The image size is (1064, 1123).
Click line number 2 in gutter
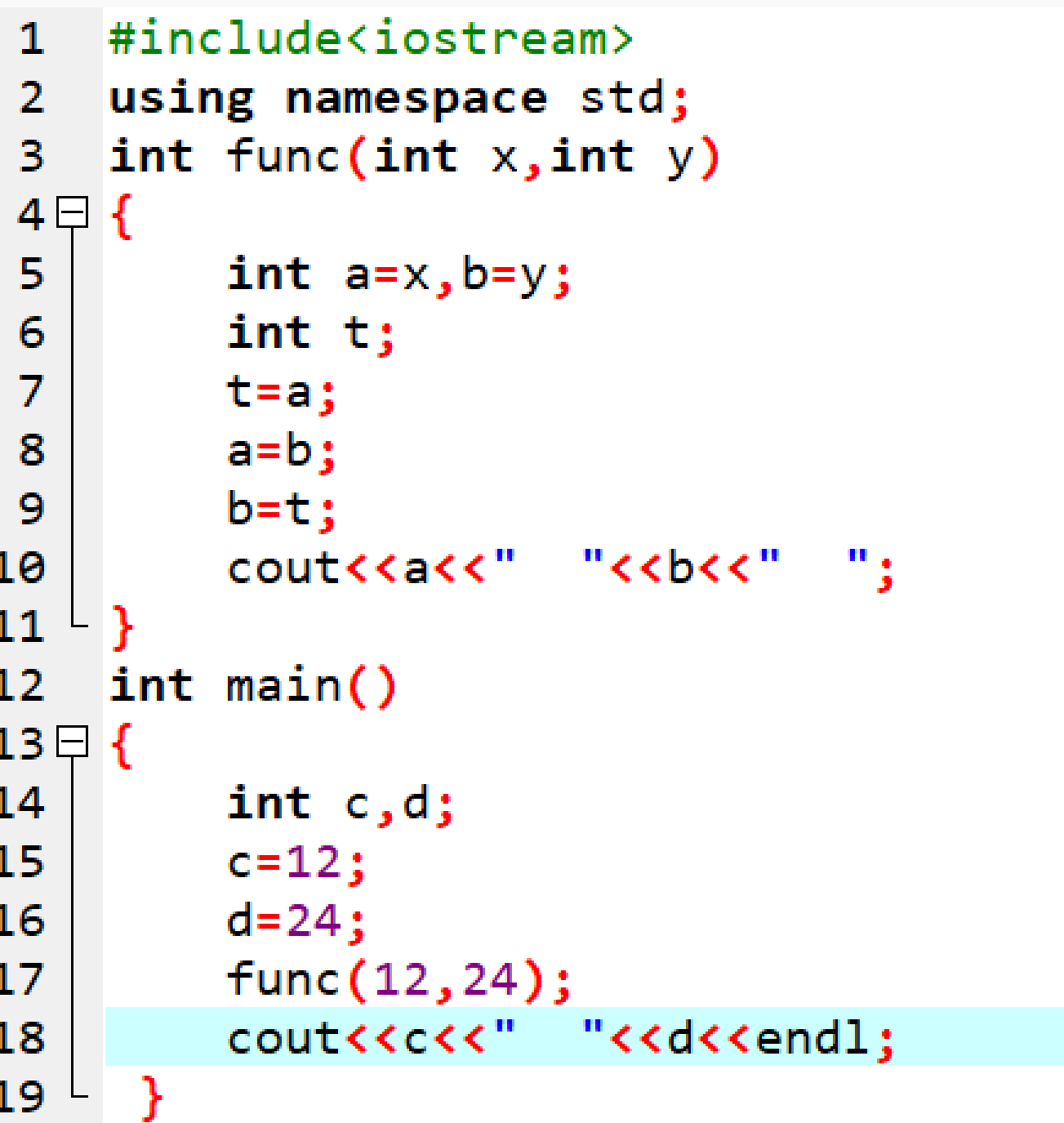31,97
